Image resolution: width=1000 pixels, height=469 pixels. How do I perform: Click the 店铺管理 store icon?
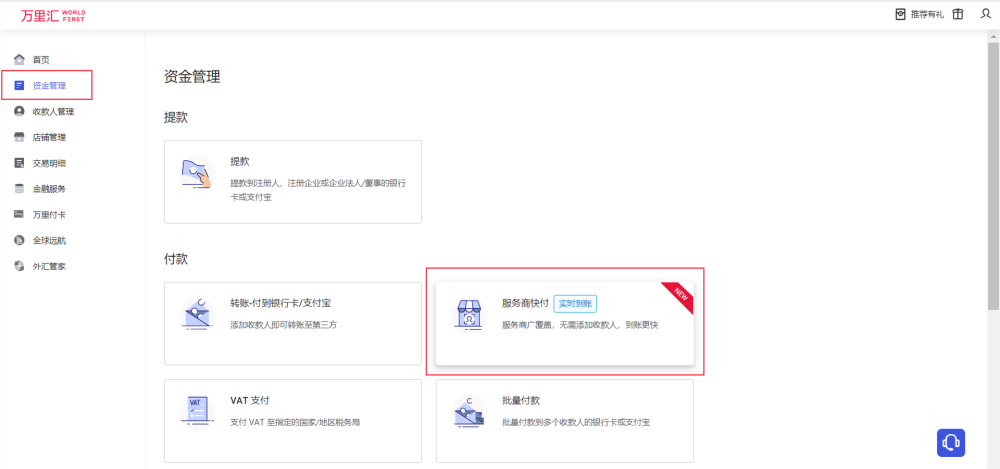(x=19, y=138)
